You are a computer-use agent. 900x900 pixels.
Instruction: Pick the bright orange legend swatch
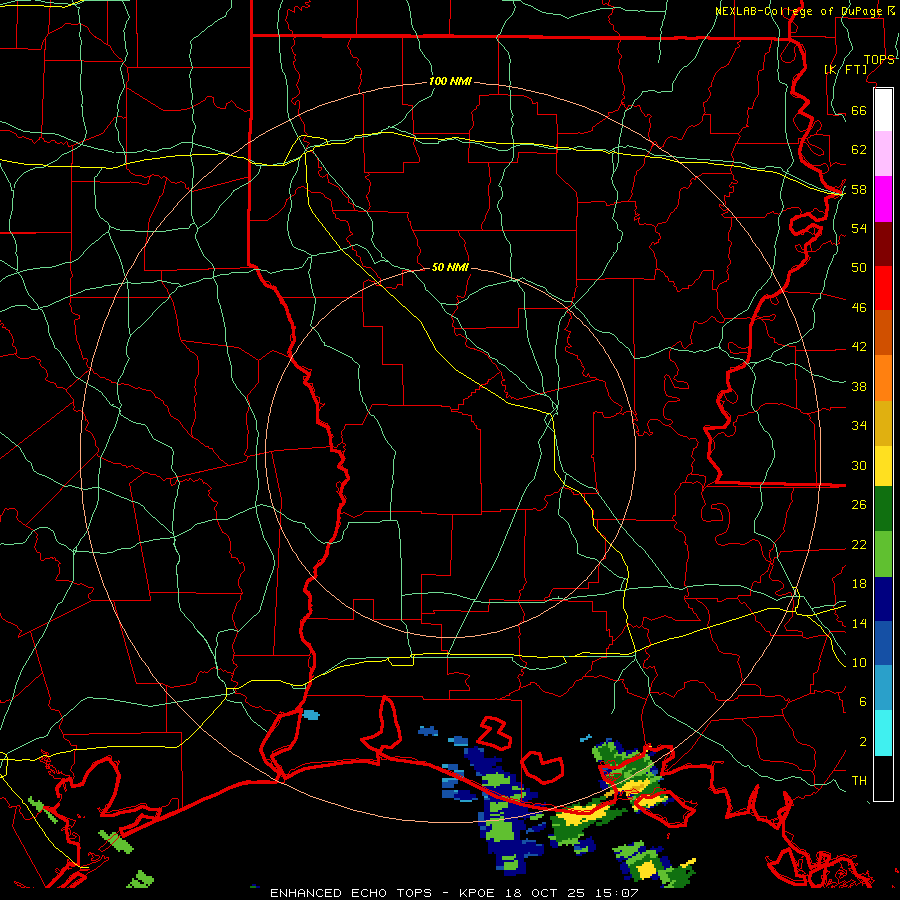(x=883, y=378)
